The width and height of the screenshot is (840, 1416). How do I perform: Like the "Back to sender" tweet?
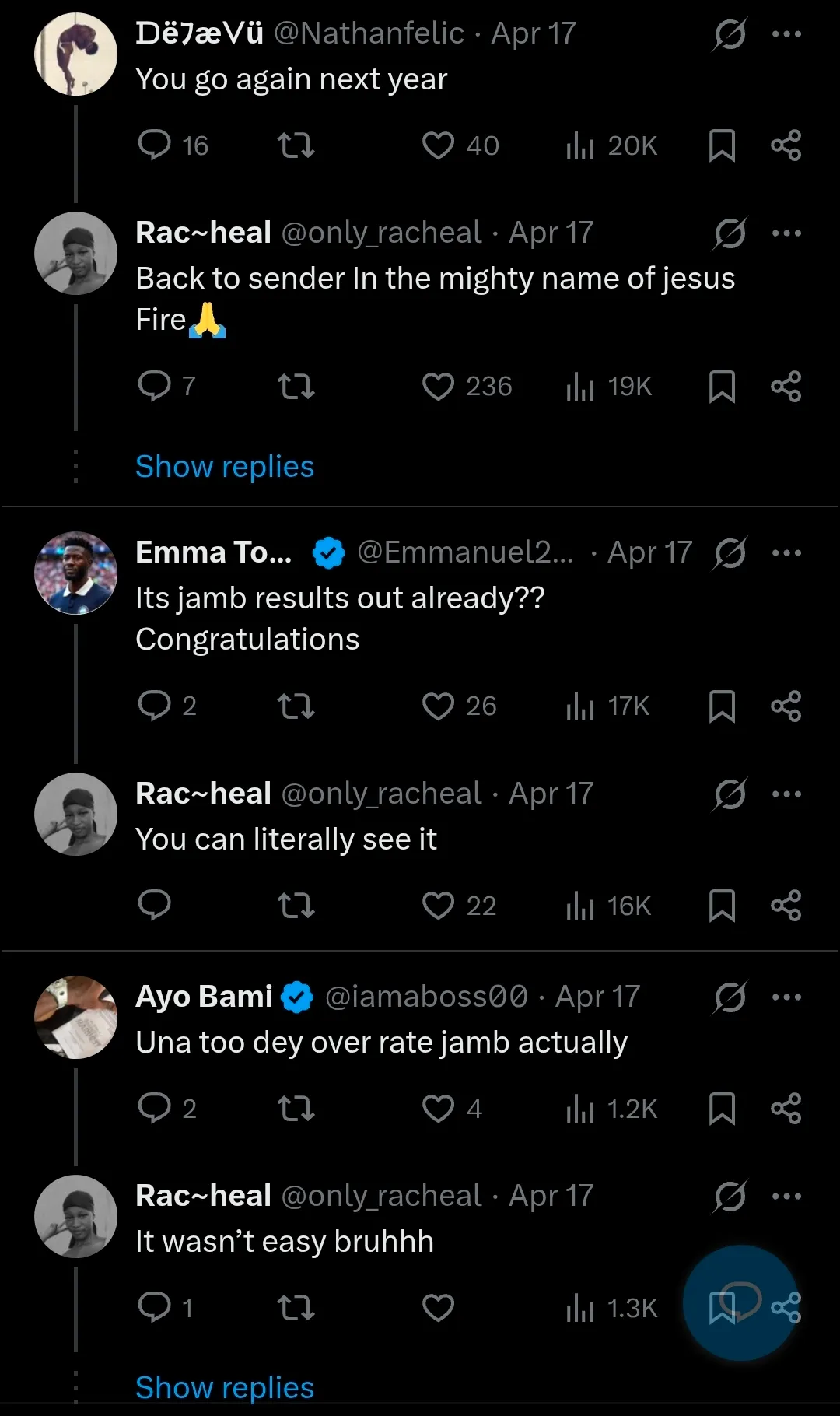438,386
